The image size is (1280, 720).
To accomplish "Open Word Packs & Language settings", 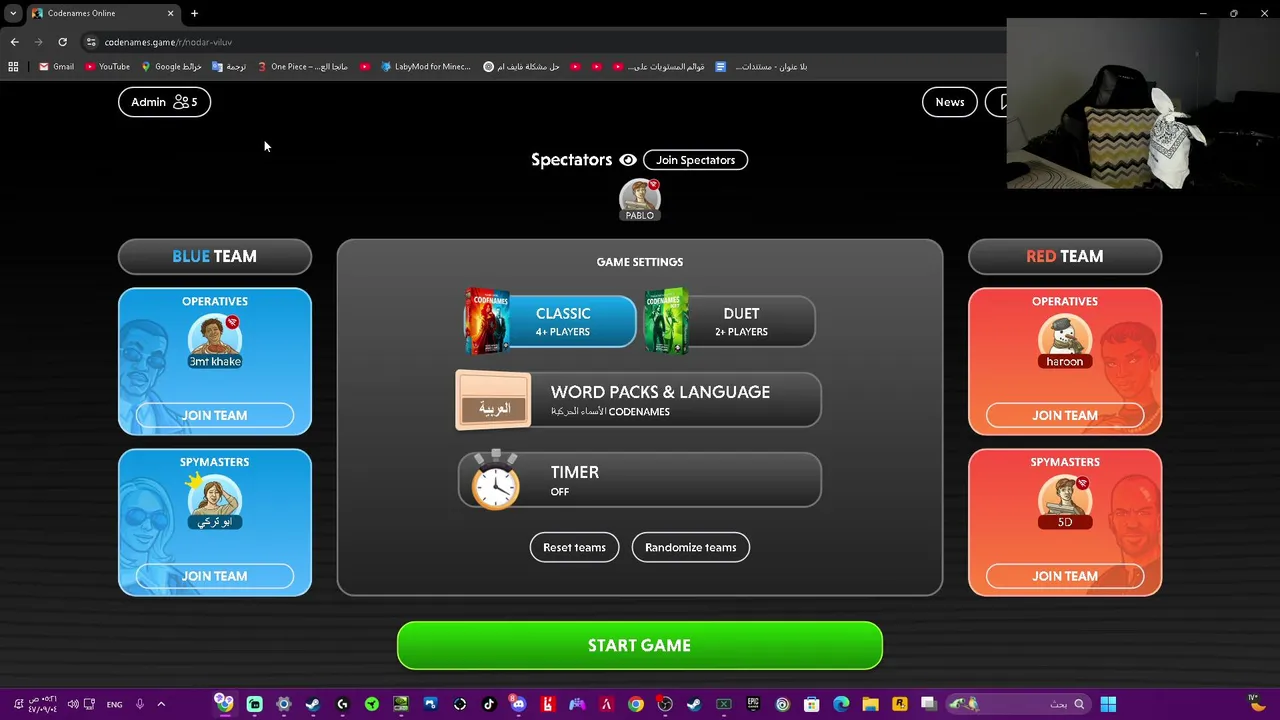I will [x=638, y=400].
